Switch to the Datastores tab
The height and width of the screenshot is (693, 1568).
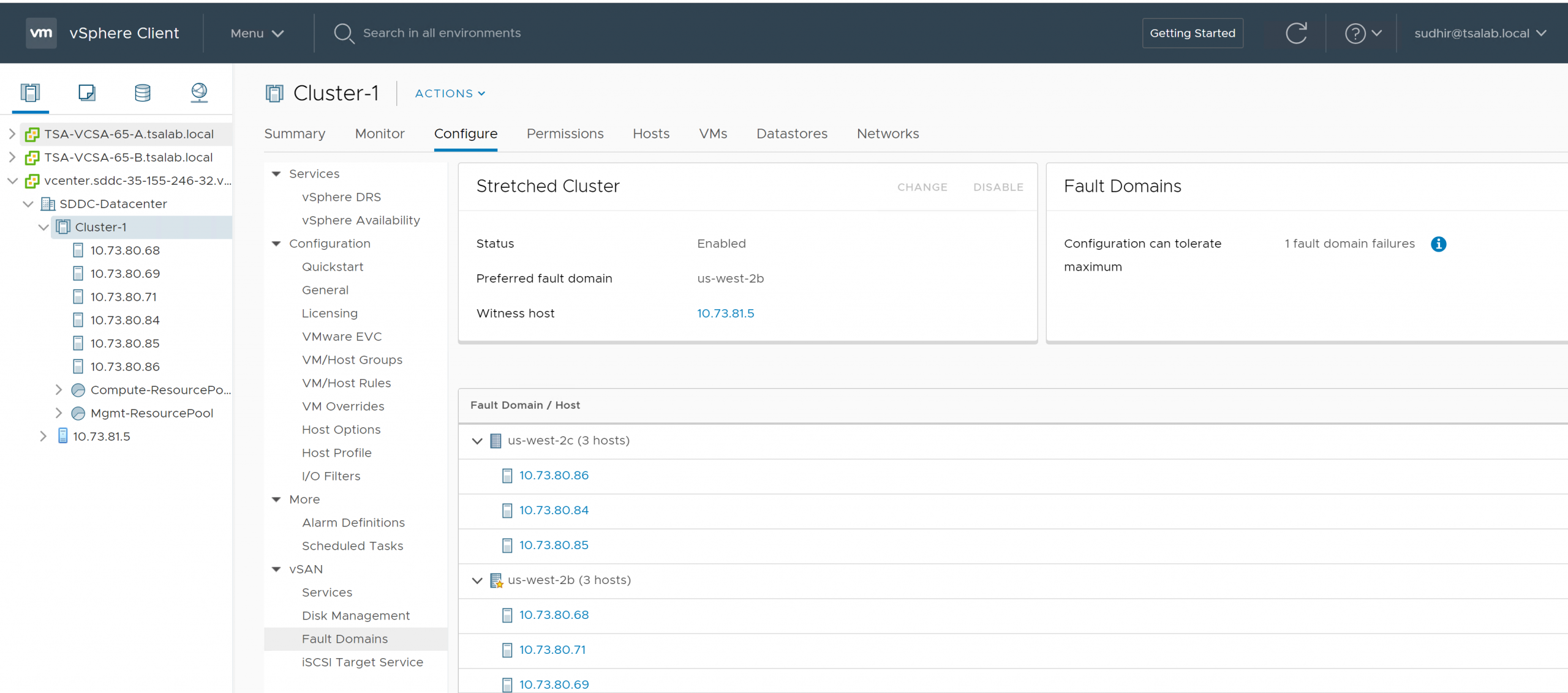pyautogui.click(x=791, y=133)
